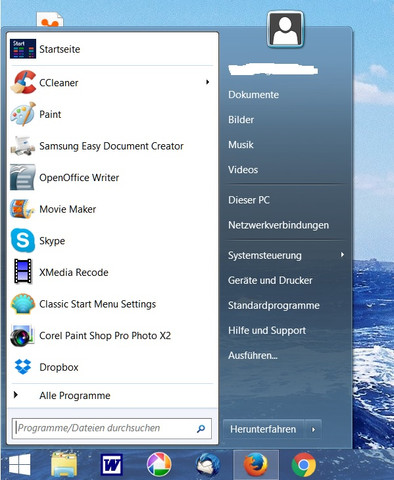Open CCleaner via its icon
This screenshot has width=394, height=480.
(x=23, y=82)
